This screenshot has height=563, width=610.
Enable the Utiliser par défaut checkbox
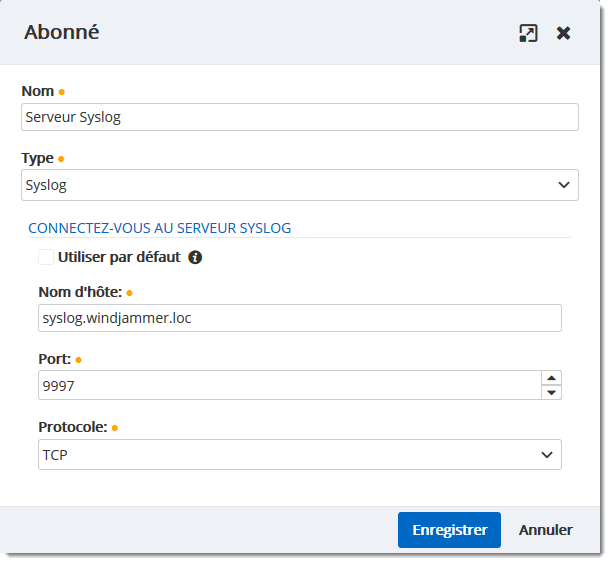(x=46, y=257)
